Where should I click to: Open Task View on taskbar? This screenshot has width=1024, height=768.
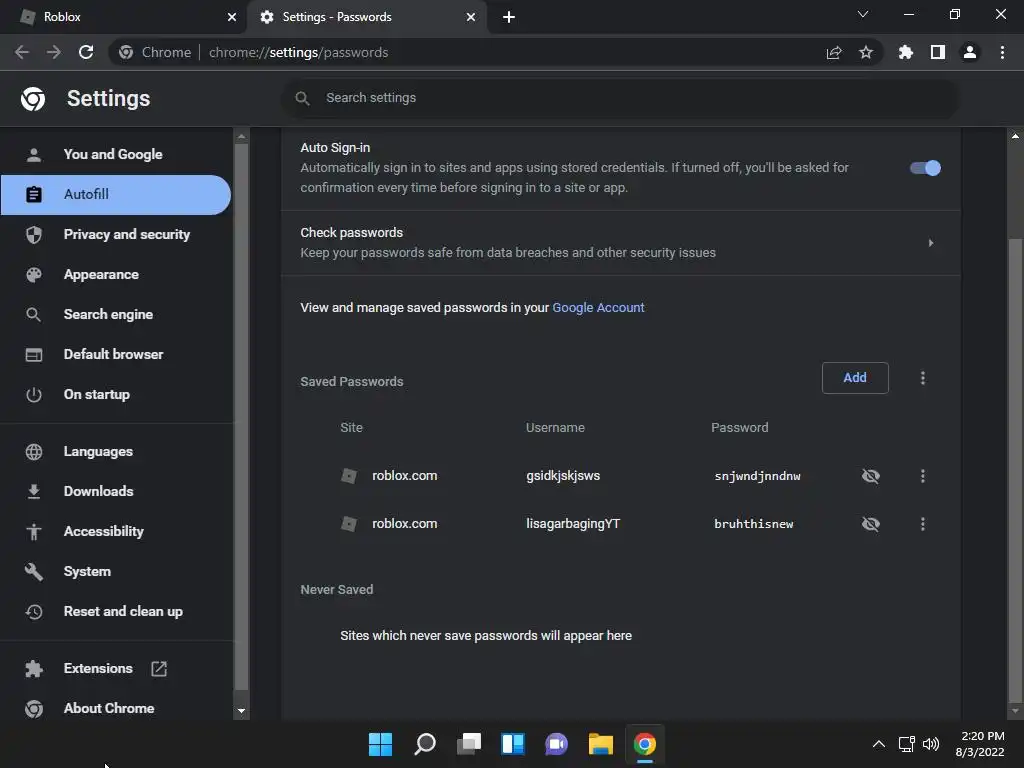(x=469, y=744)
